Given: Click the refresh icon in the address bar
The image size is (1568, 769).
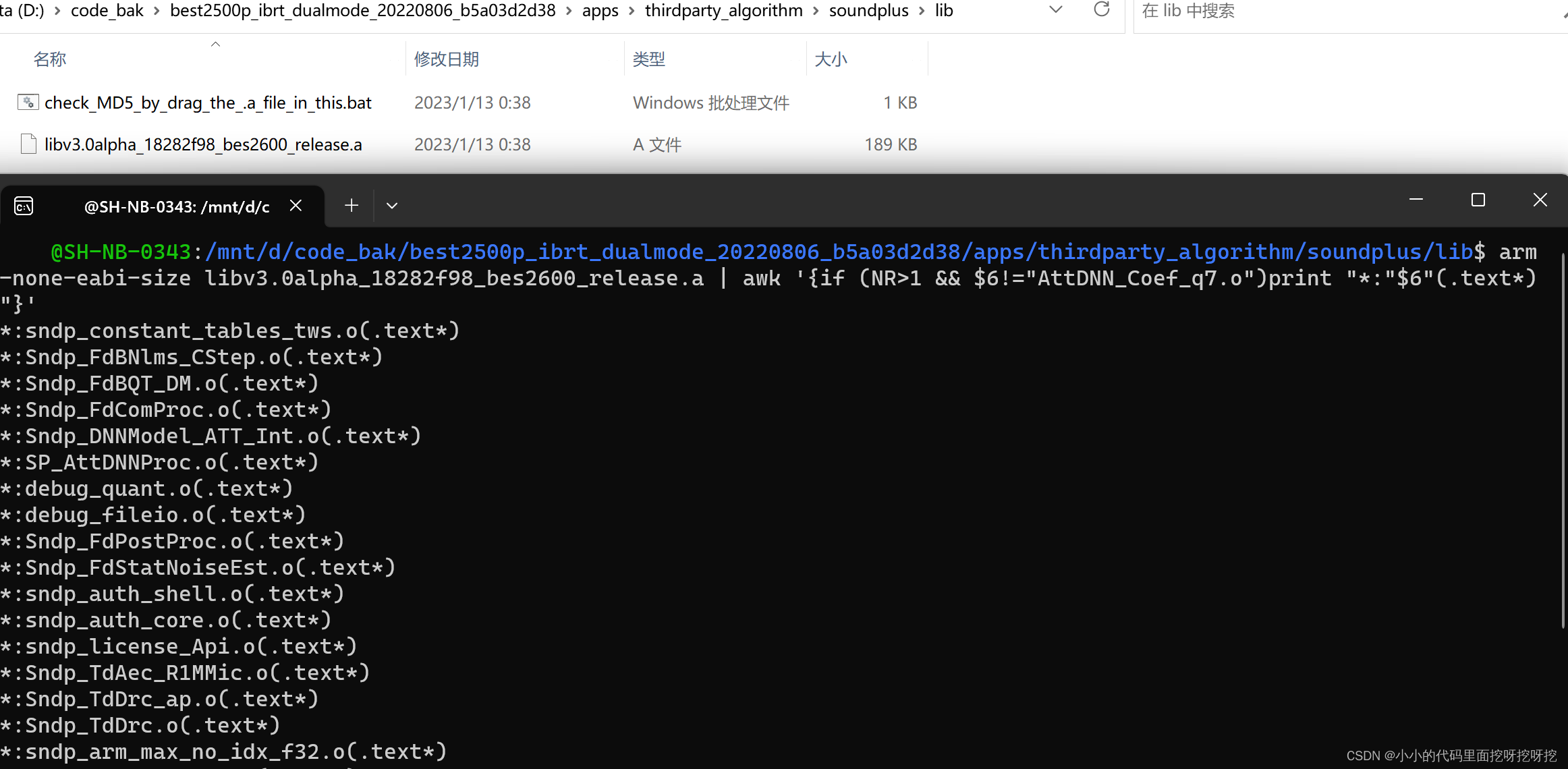Looking at the screenshot, I should 1101,9.
